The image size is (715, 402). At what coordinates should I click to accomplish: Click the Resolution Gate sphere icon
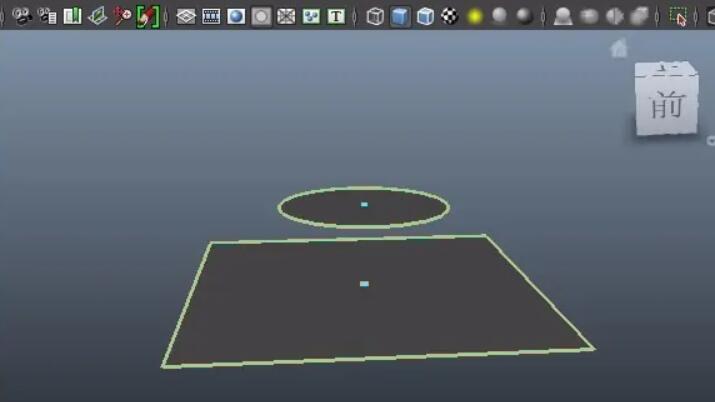236,16
